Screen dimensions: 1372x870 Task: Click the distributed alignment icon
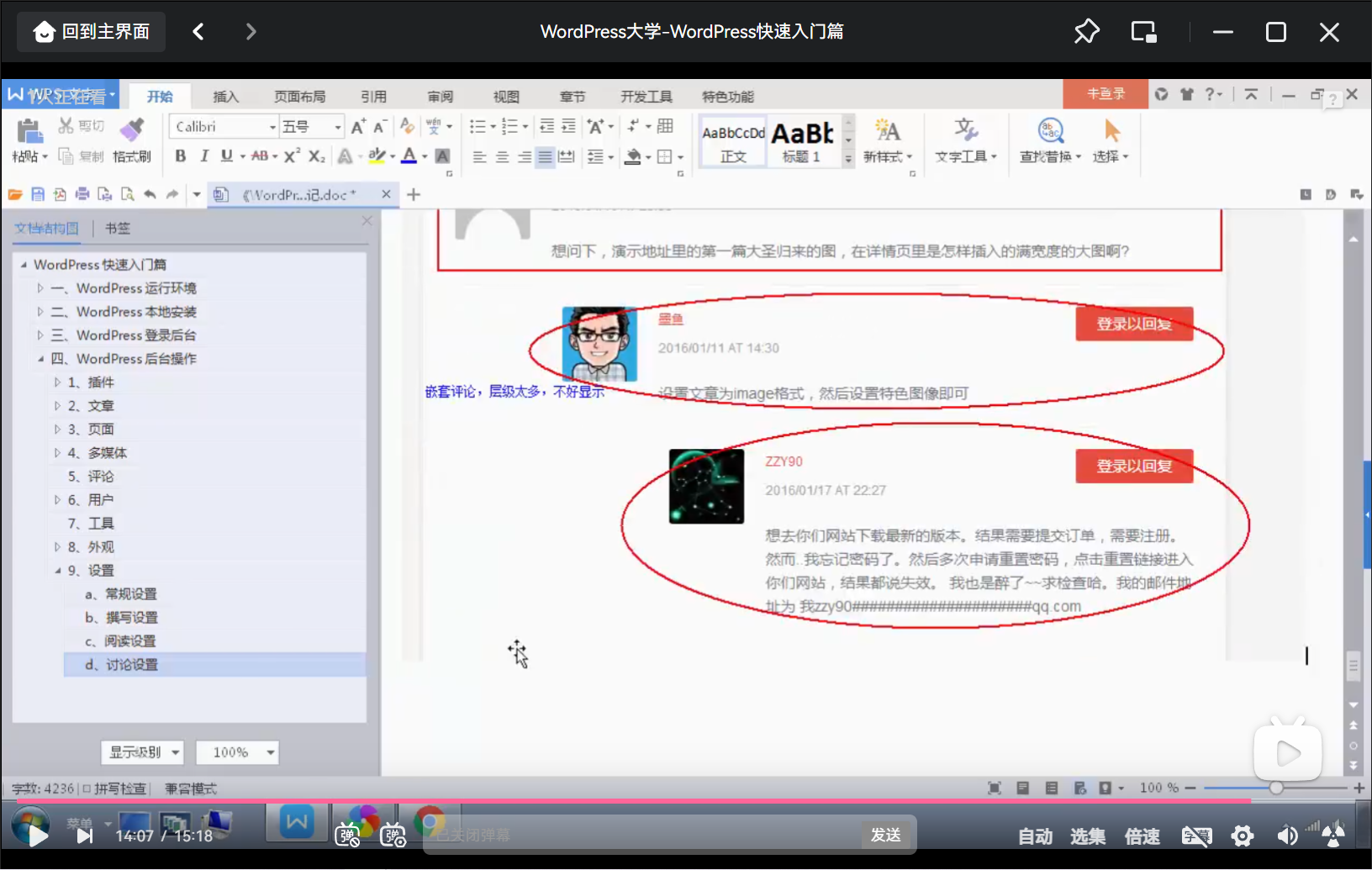(567, 156)
